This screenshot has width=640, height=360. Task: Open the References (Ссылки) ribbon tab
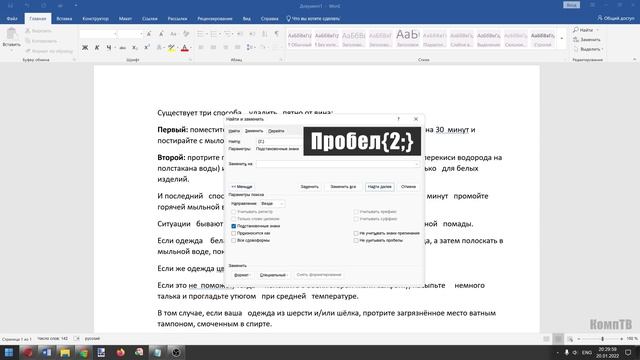150,18
